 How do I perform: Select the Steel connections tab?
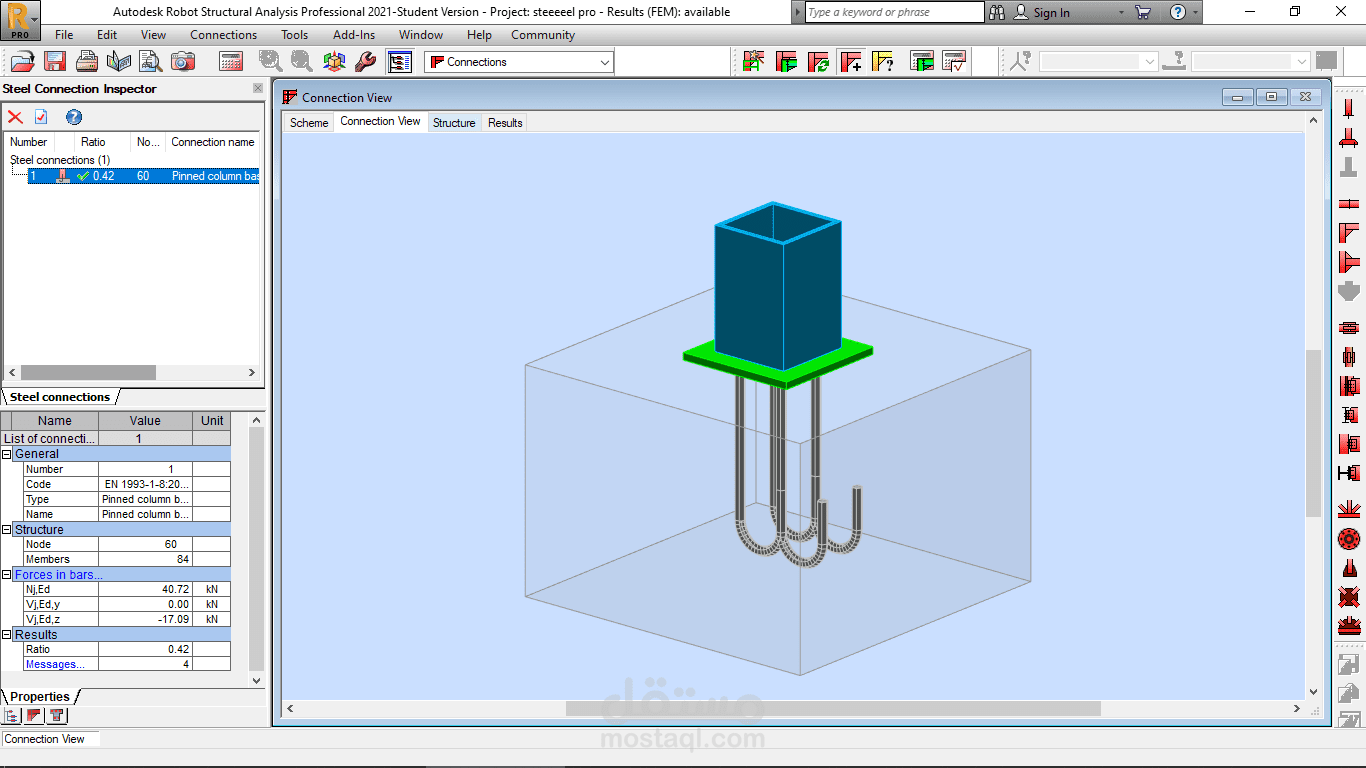pyautogui.click(x=60, y=397)
